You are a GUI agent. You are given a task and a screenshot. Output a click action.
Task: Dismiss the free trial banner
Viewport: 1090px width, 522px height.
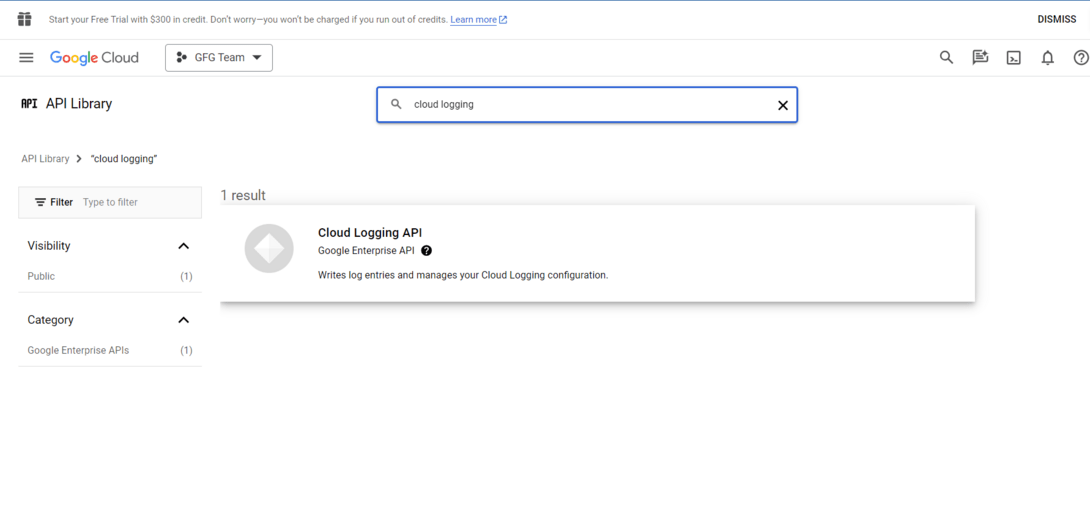[x=1056, y=19]
